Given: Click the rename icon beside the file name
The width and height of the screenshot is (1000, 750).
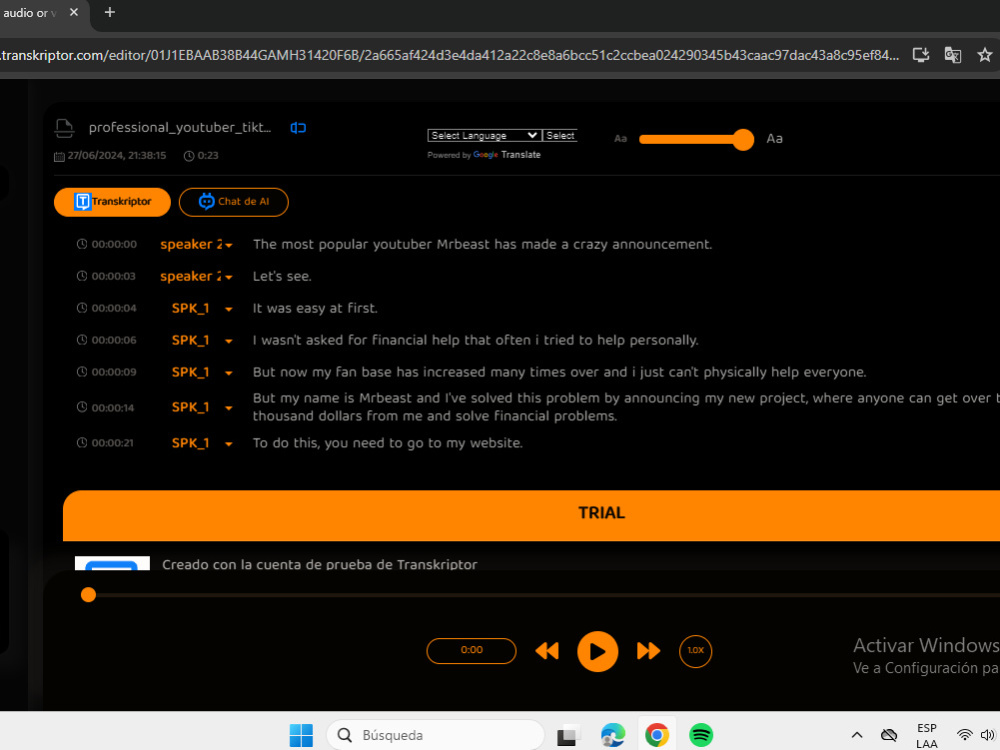Looking at the screenshot, I should [x=298, y=128].
